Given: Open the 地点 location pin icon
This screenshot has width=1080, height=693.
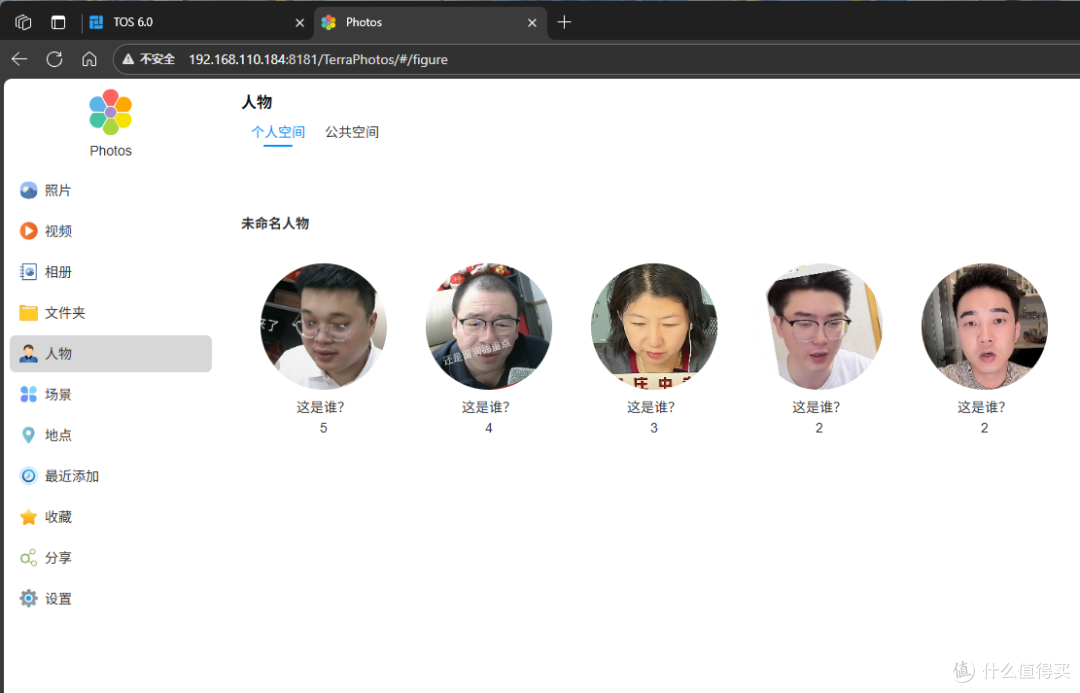Looking at the screenshot, I should point(28,435).
